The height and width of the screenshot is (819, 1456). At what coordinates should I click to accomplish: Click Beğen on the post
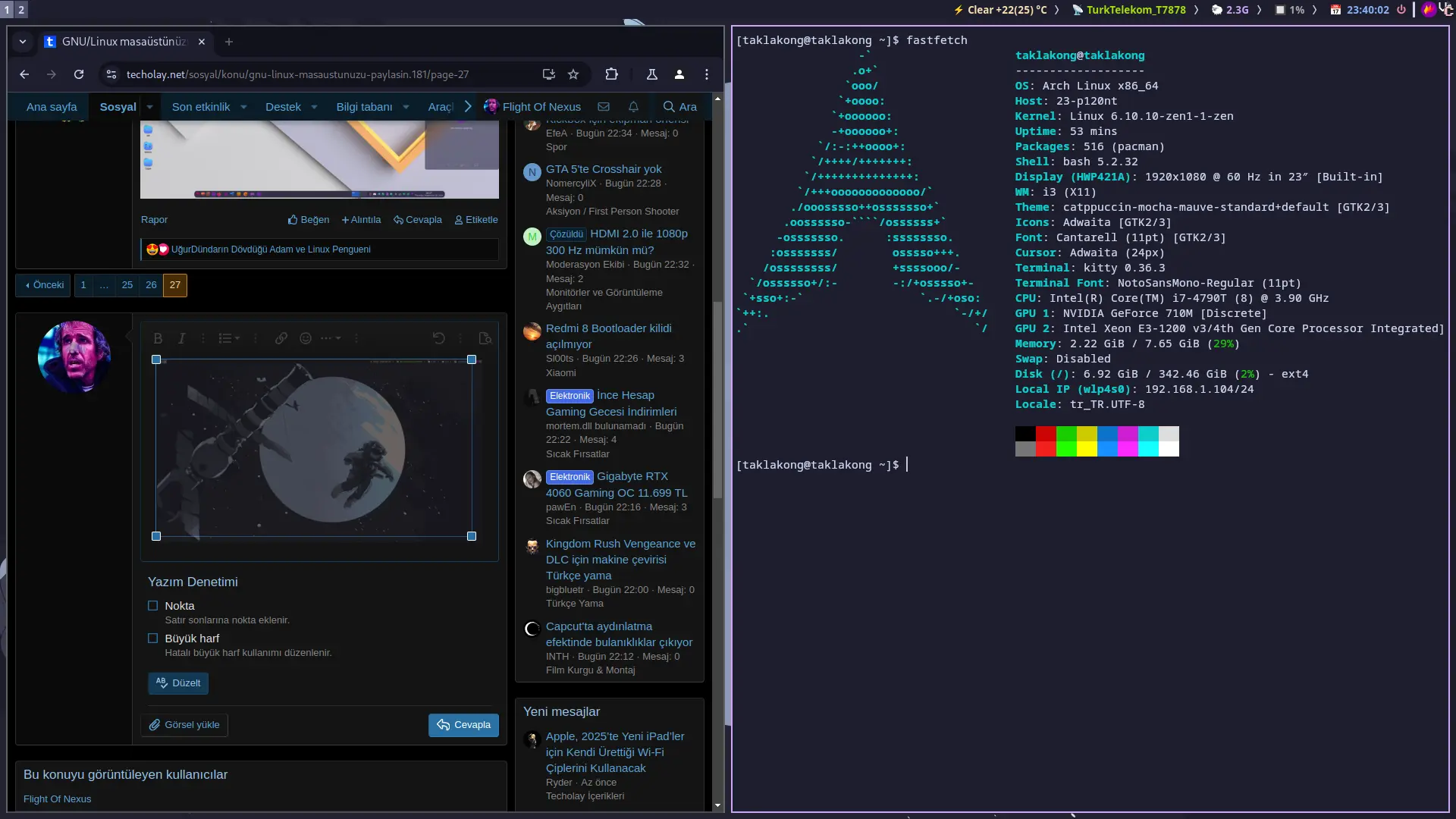pos(308,220)
